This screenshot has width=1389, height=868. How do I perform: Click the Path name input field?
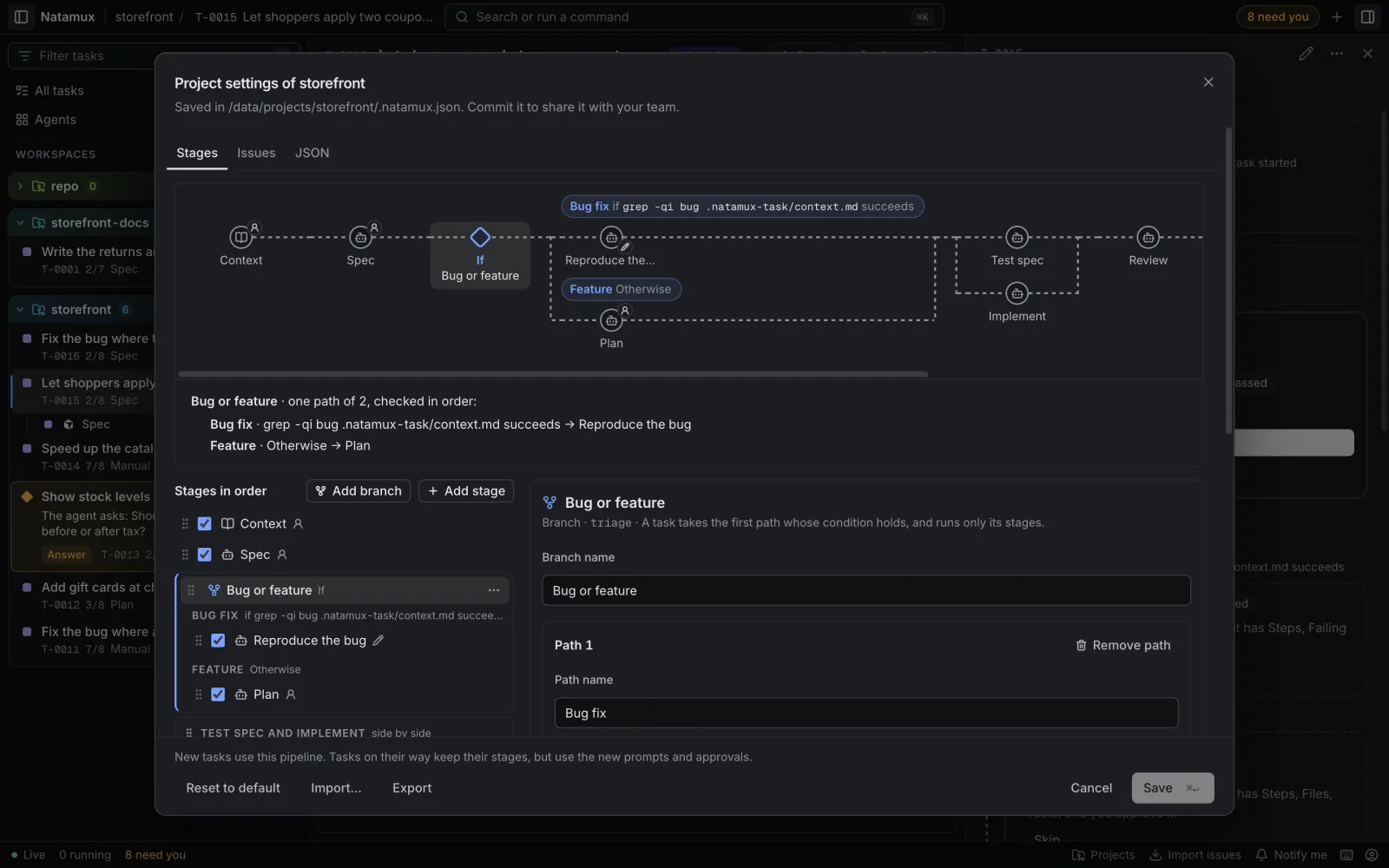click(x=866, y=713)
